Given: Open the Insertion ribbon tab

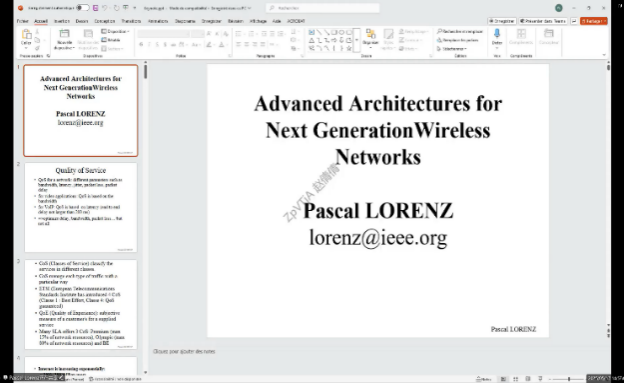Looking at the screenshot, I should 62,21.
